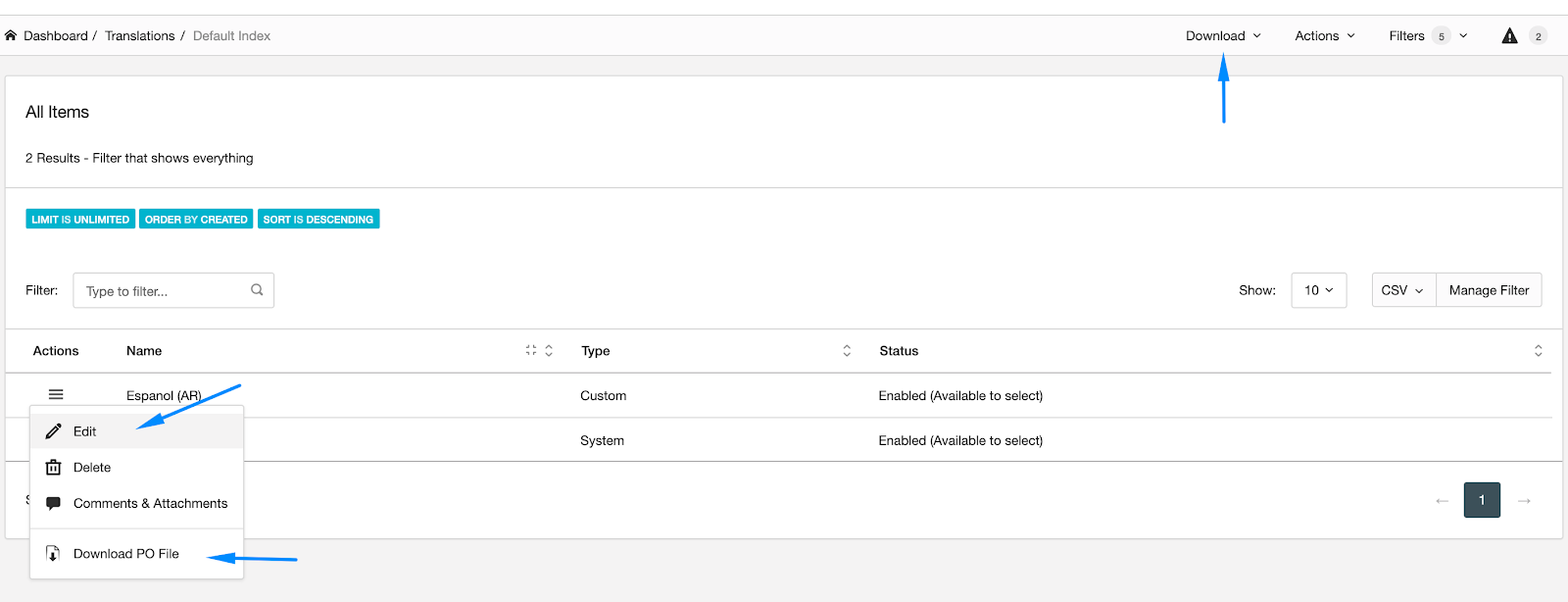Choose Delete from the row menu

(x=92, y=468)
